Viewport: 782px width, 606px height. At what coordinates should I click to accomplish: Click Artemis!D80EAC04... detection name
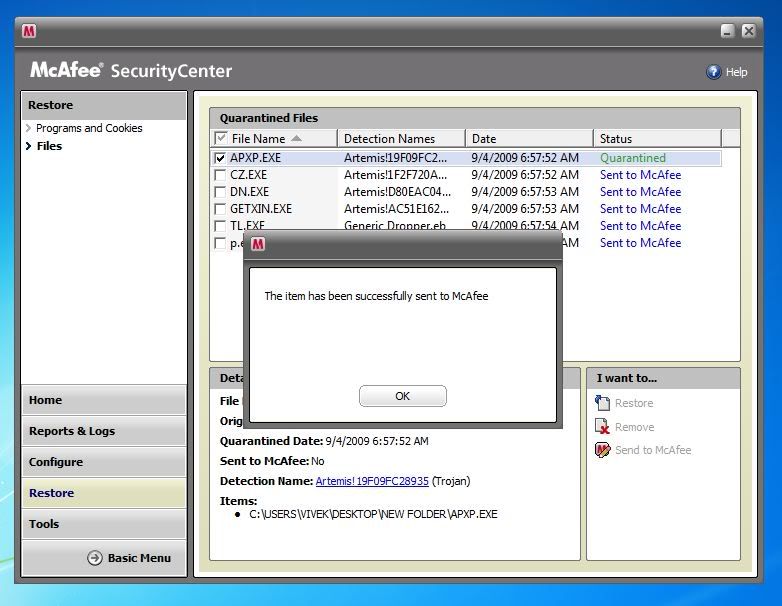point(397,192)
